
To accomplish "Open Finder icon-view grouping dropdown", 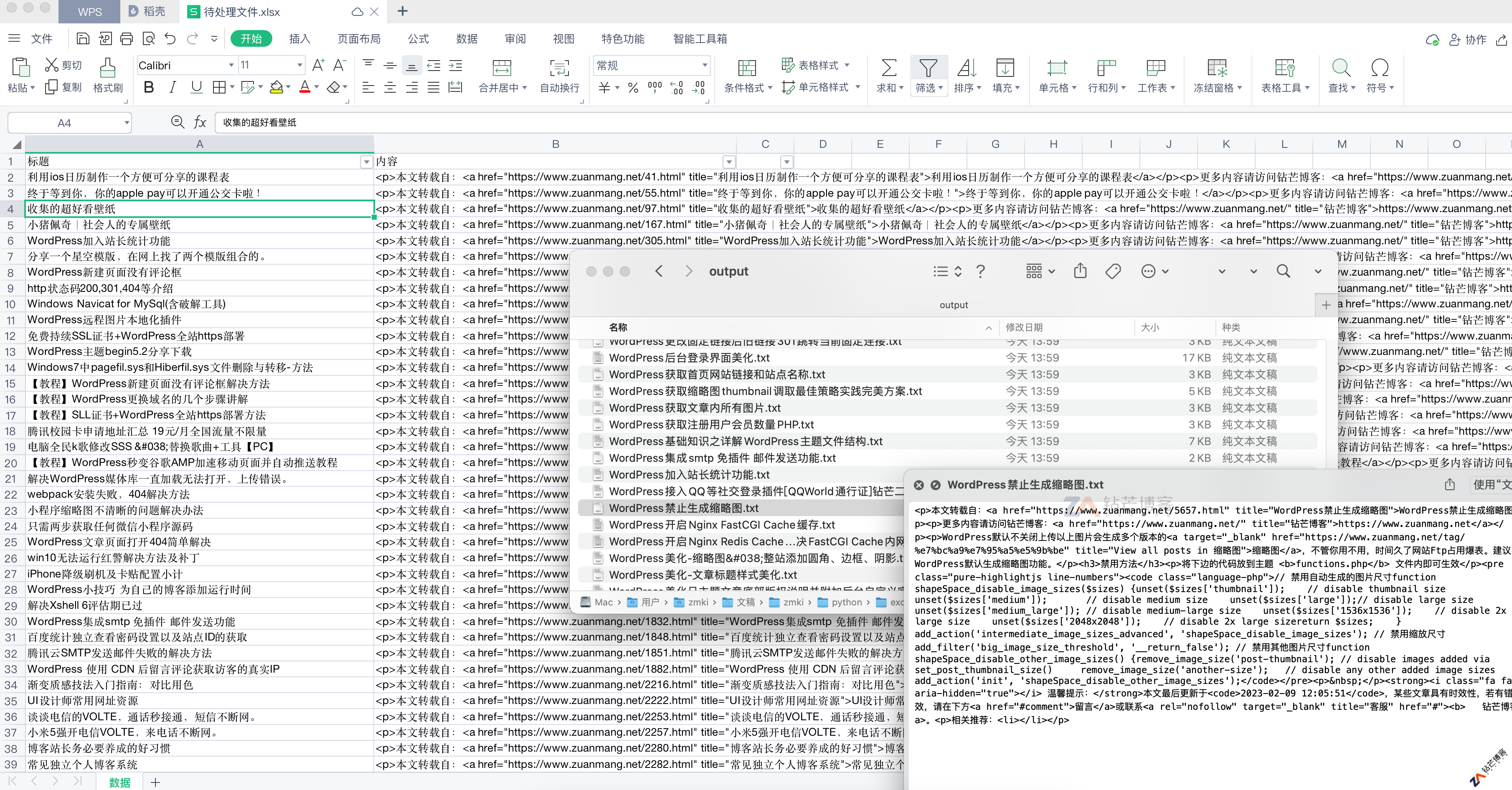I will 1040,271.
